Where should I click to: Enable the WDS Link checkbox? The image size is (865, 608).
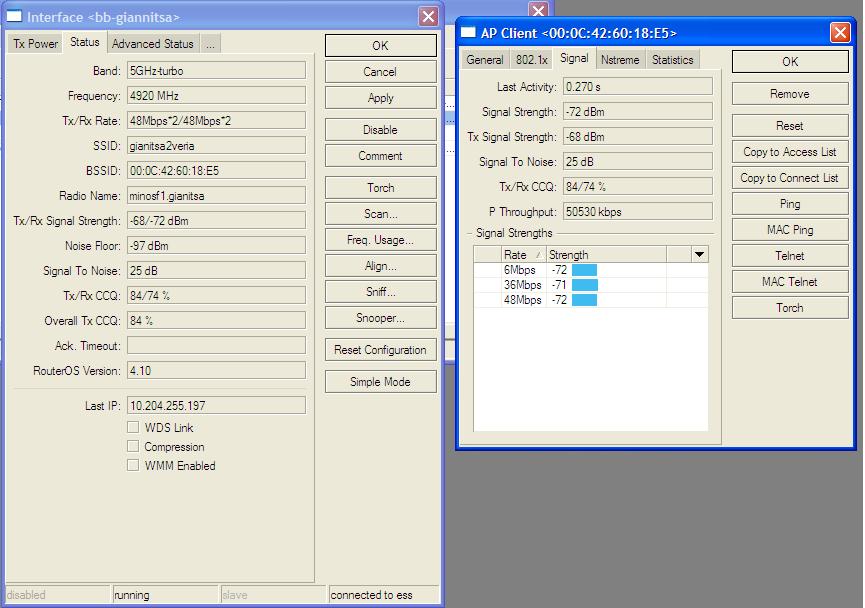tap(133, 427)
